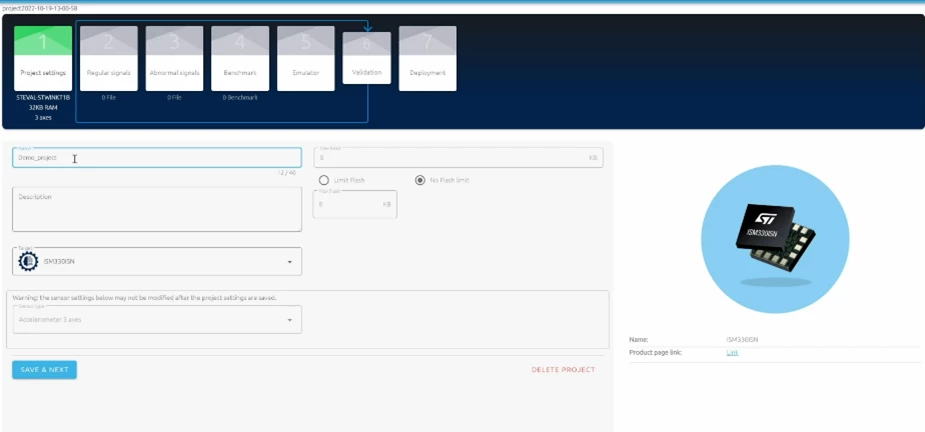Viewport: 925px width, 432px height.
Task: Open step 7 Deployment card
Action: [427, 58]
